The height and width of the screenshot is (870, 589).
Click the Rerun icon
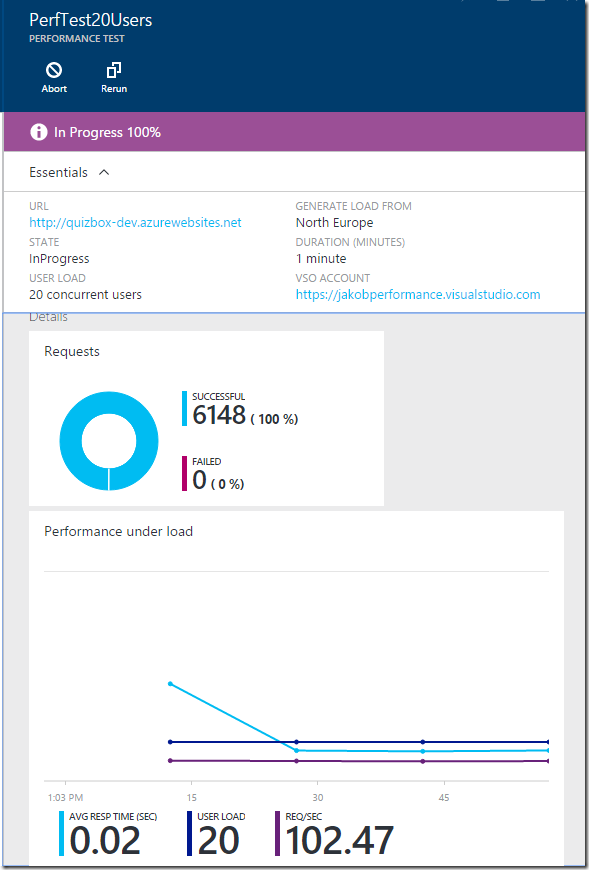click(114, 70)
